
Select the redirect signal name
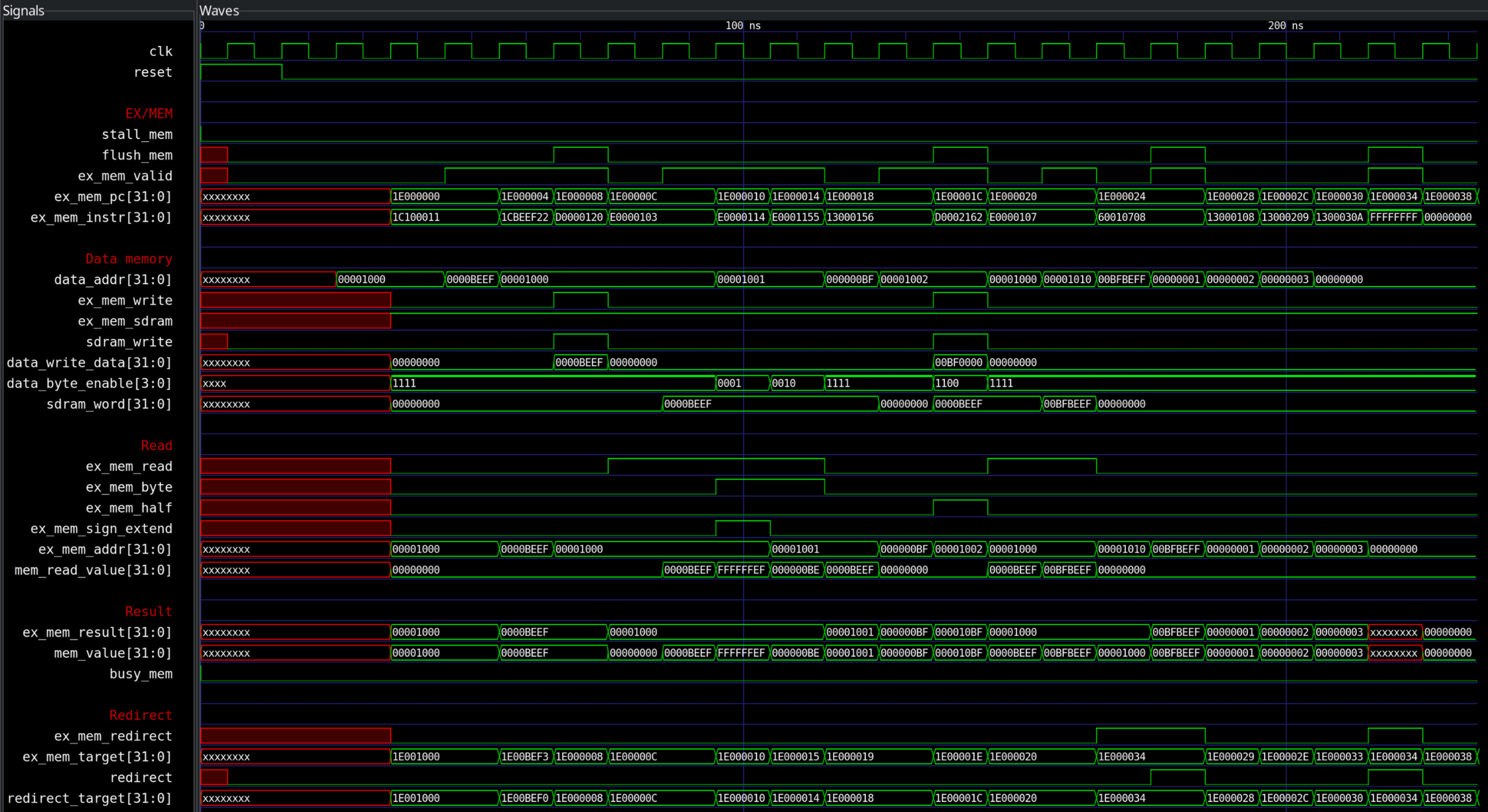pyautogui.click(x=141, y=778)
